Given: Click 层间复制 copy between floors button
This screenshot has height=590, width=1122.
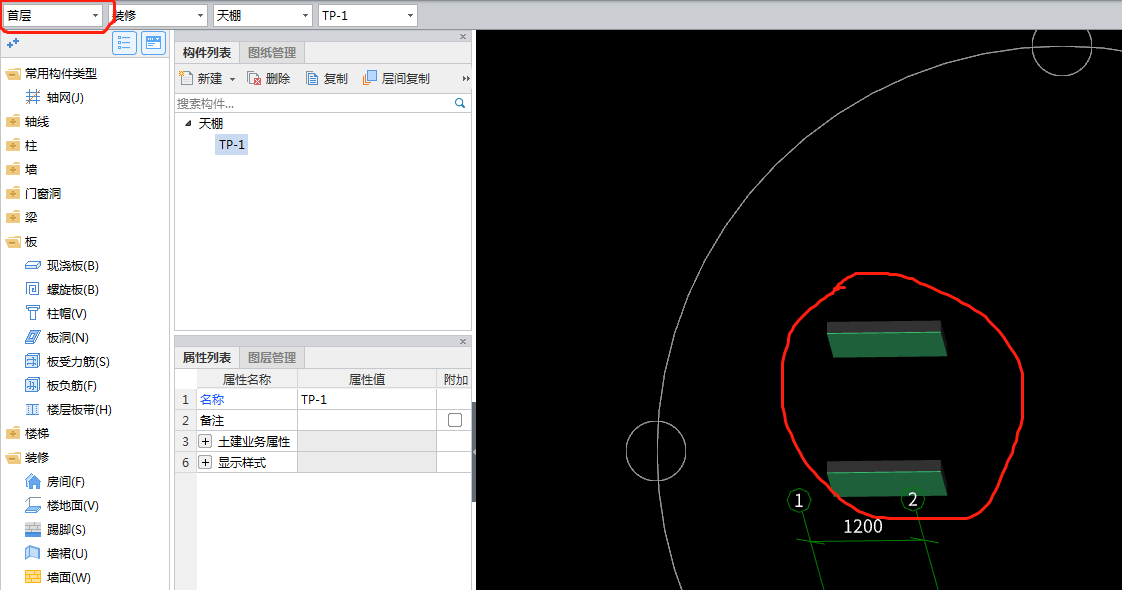Looking at the screenshot, I should click(396, 78).
